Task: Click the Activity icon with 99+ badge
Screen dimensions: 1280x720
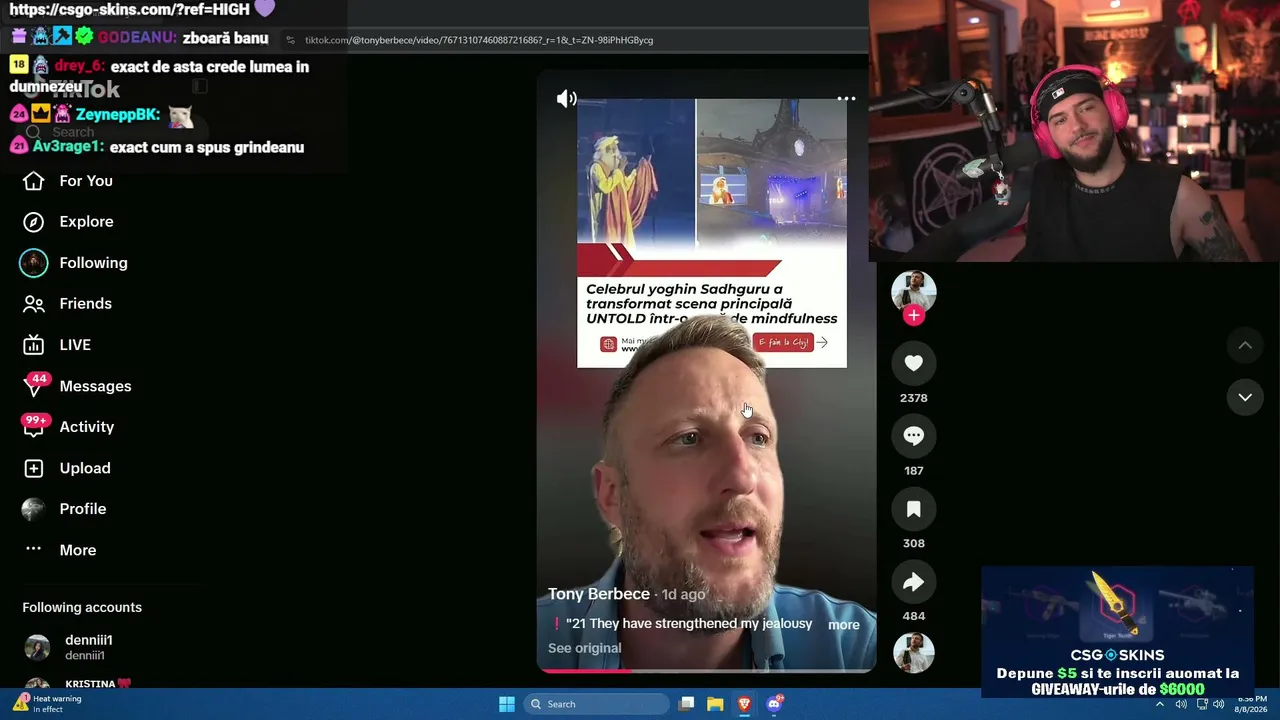Action: pyautogui.click(x=34, y=427)
